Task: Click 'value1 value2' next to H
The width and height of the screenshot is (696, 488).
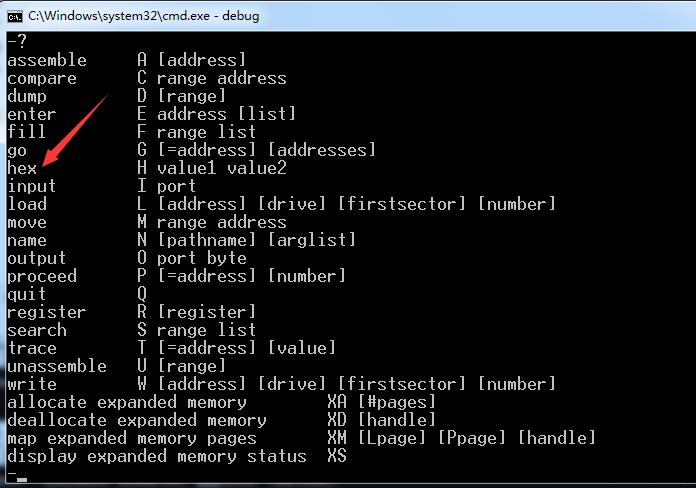Action: coord(222,168)
